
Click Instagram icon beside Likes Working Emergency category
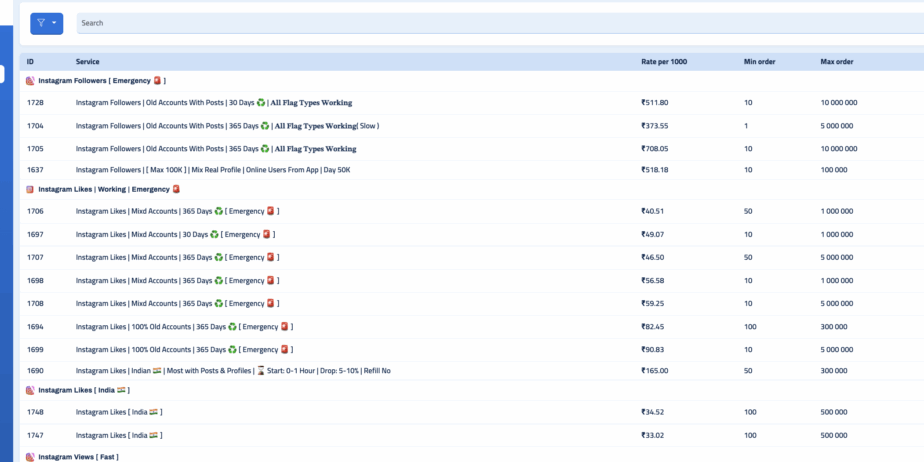[x=30, y=189]
